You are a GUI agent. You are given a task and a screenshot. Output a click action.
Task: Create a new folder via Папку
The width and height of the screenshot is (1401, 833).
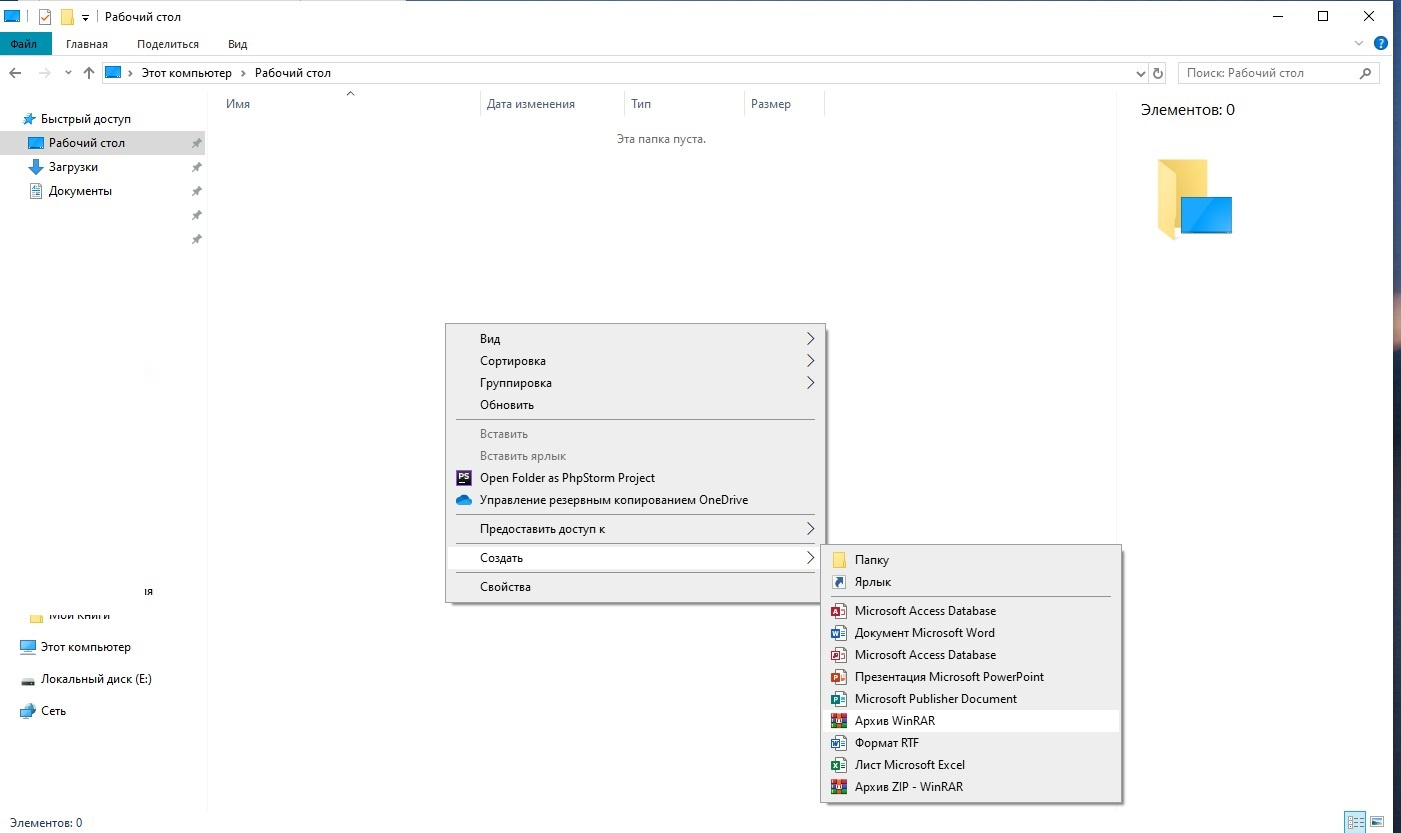pos(970,560)
